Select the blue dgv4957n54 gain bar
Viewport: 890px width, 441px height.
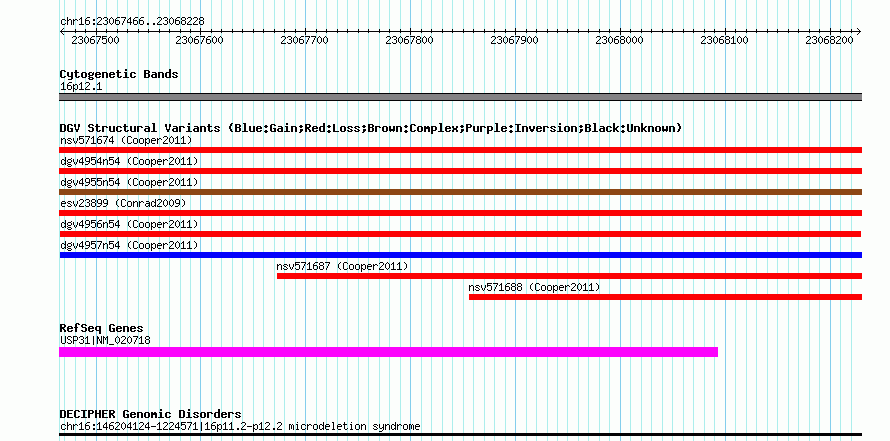pyautogui.click(x=460, y=255)
